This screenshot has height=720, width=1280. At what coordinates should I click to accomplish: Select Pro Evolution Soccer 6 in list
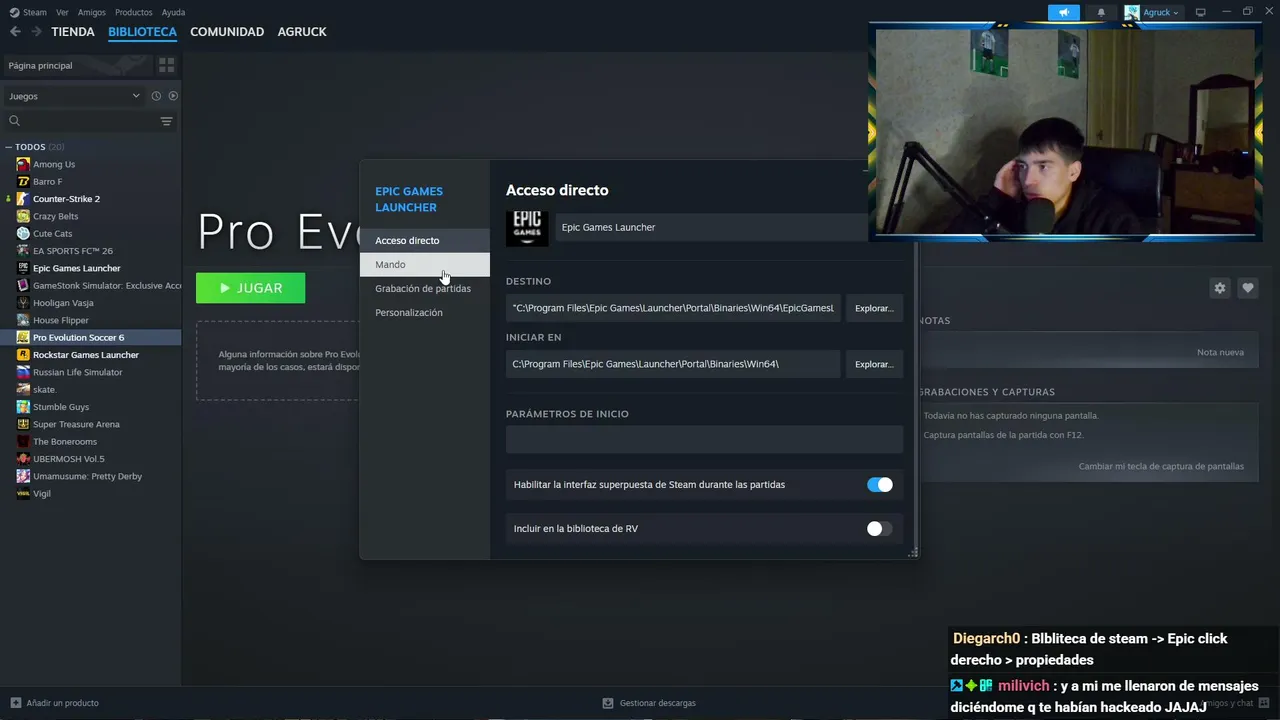coord(91,338)
